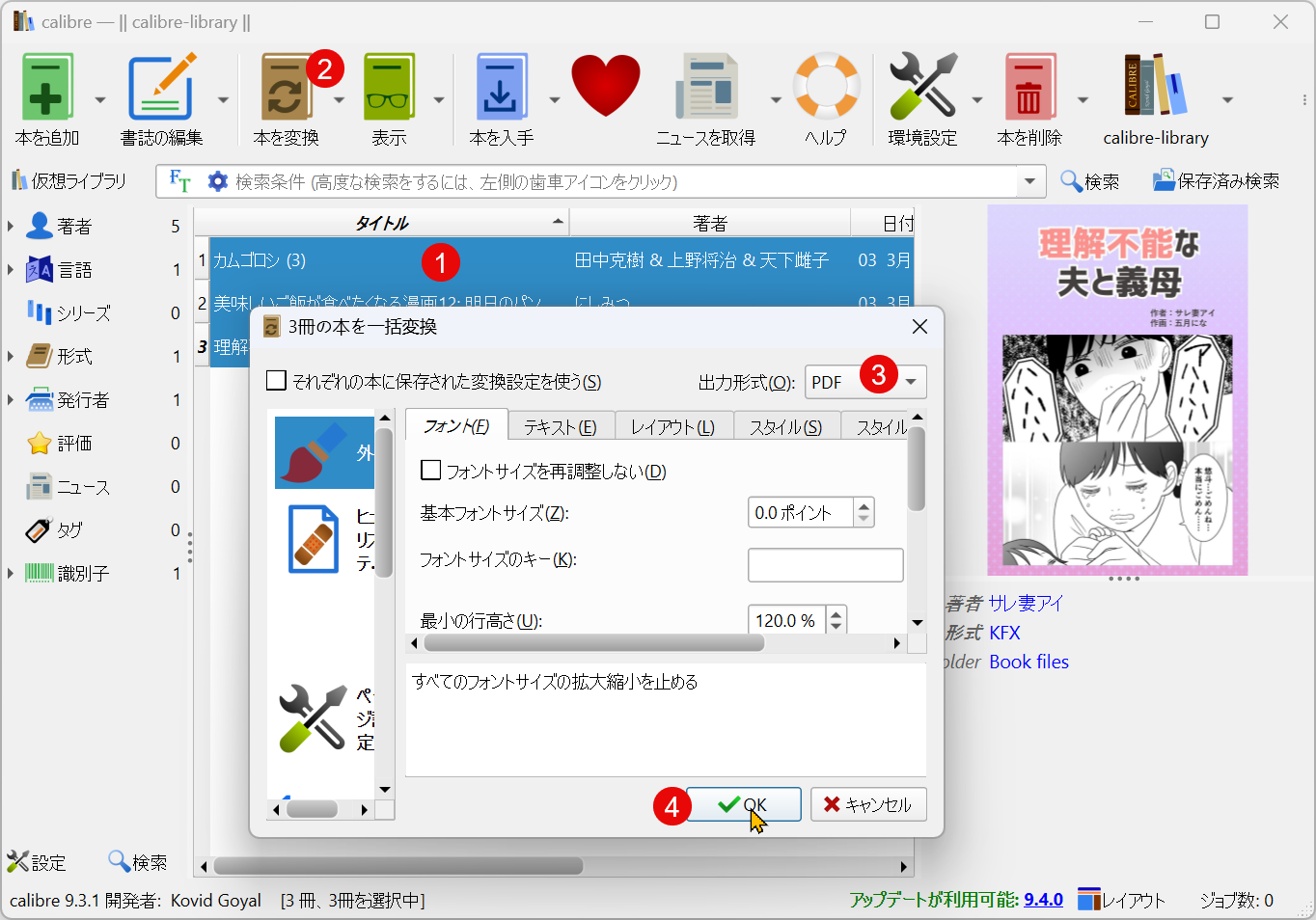
Task: Switch to the レイアウト conversion tab
Action: 674,425
